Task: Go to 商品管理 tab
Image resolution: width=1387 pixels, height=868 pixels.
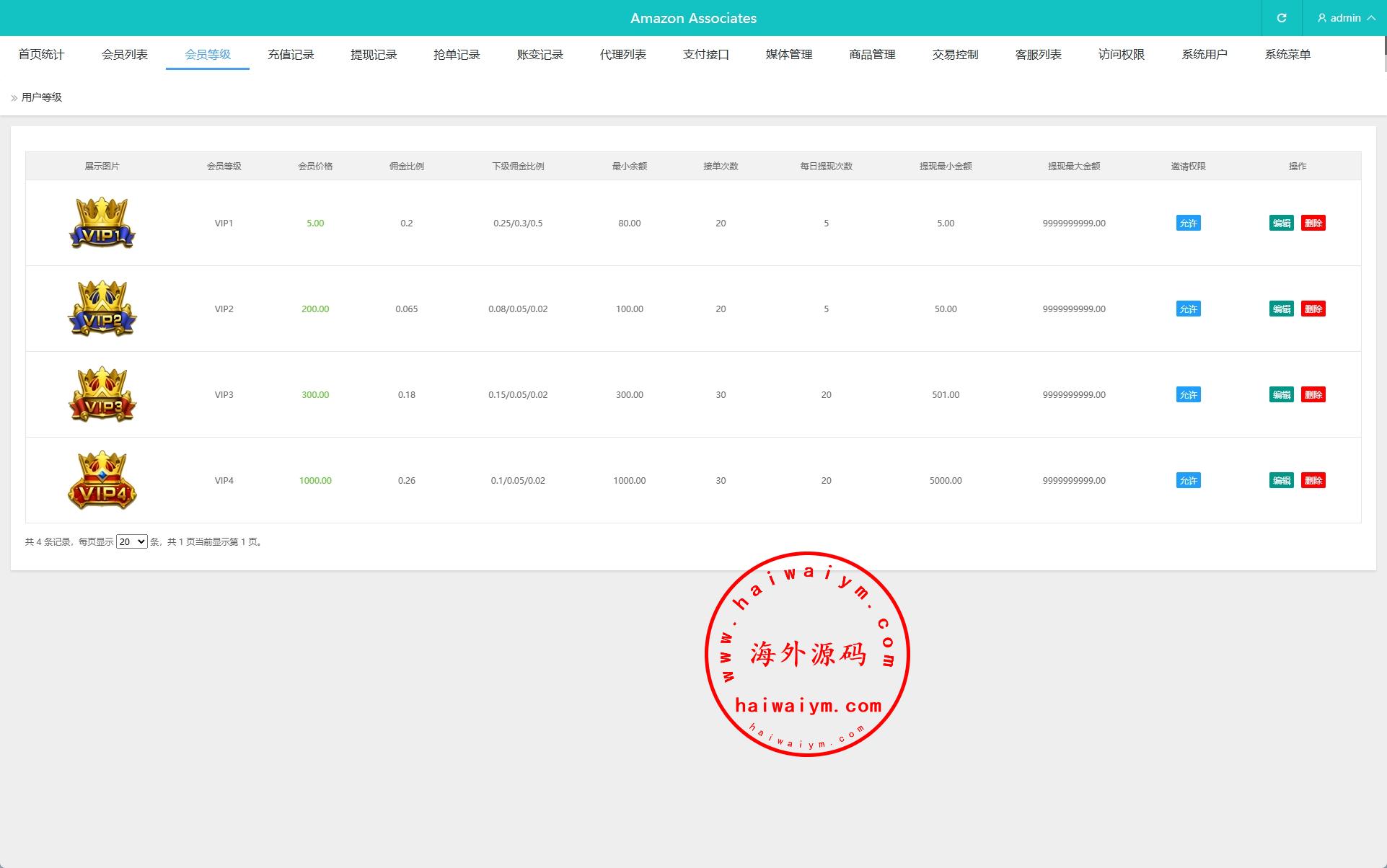Action: (872, 54)
